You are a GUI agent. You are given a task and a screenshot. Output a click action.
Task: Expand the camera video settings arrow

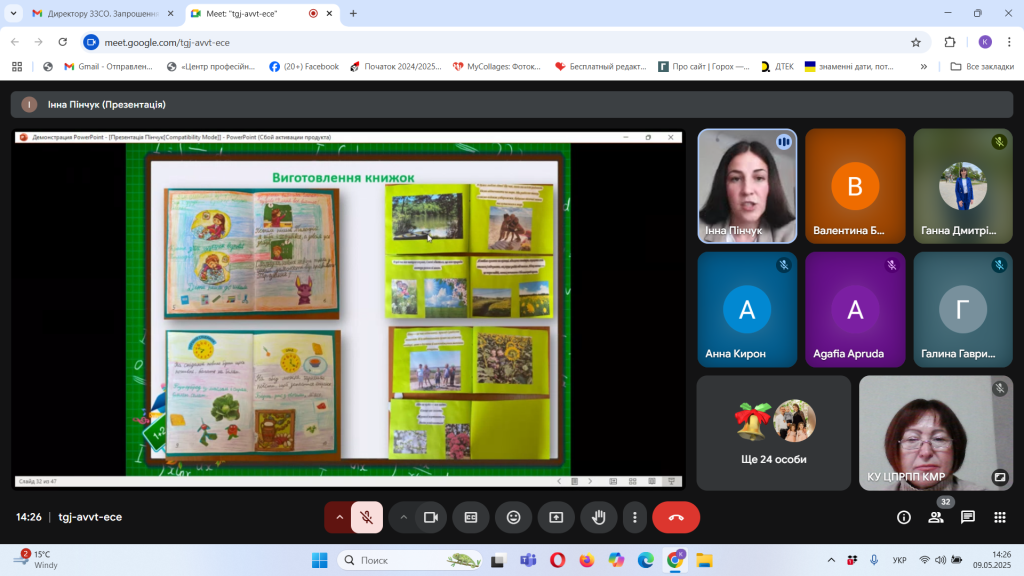tap(404, 517)
